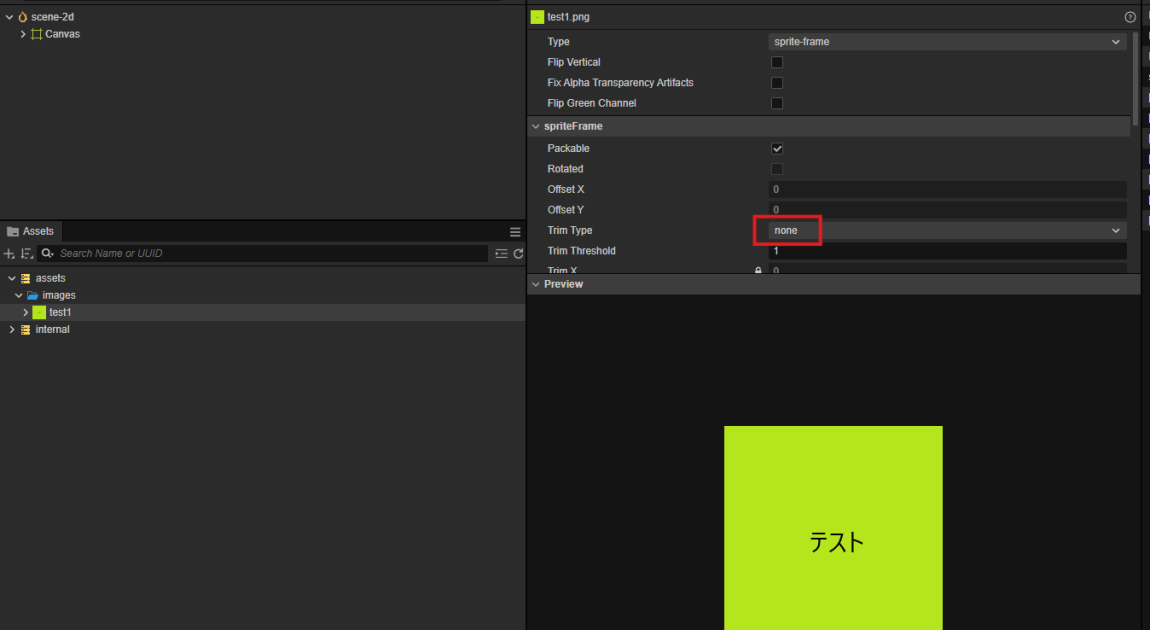The height and width of the screenshot is (630, 1150).
Task: Collapse the spriteFrame section
Action: point(535,127)
